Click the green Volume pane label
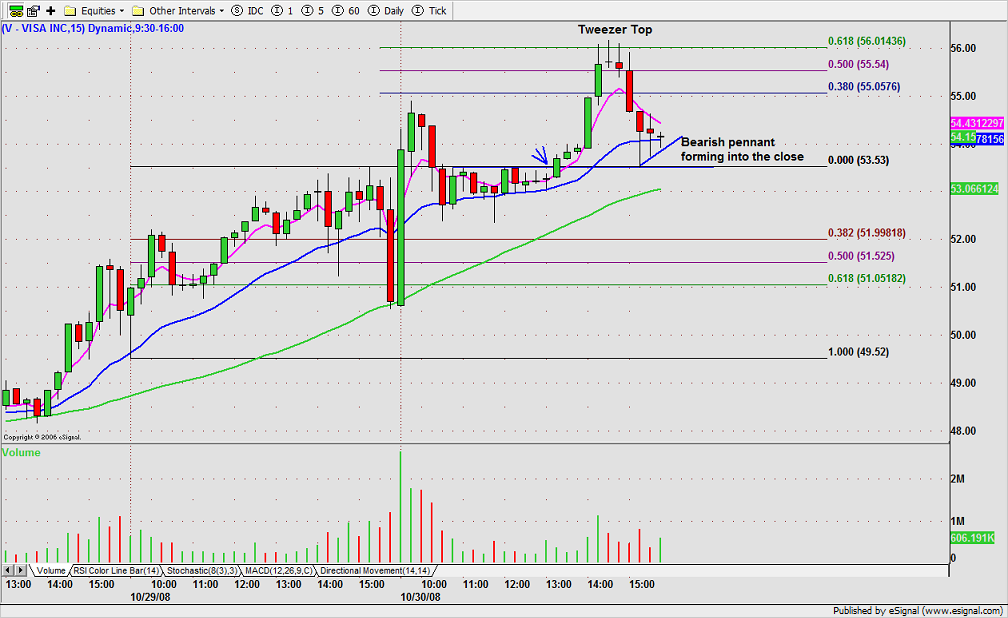1008x618 pixels. (21, 453)
